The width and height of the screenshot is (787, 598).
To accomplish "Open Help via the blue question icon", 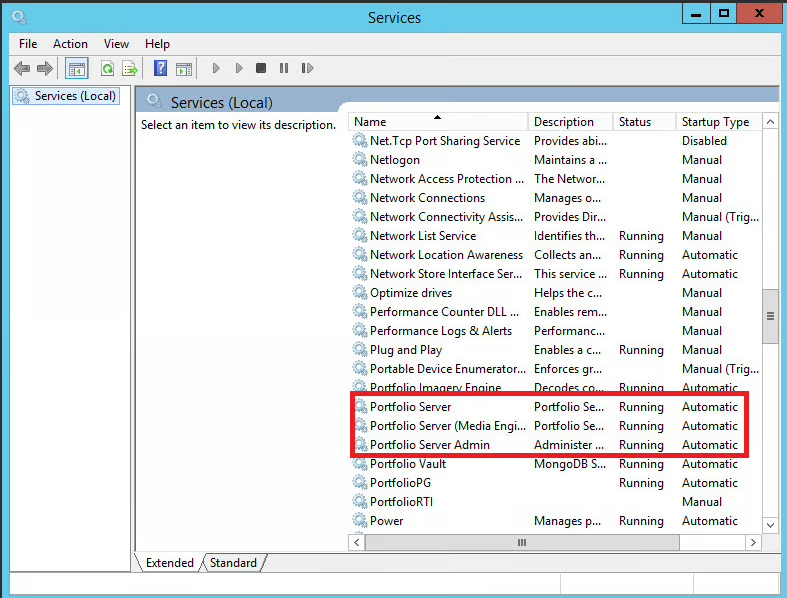I will coord(160,68).
